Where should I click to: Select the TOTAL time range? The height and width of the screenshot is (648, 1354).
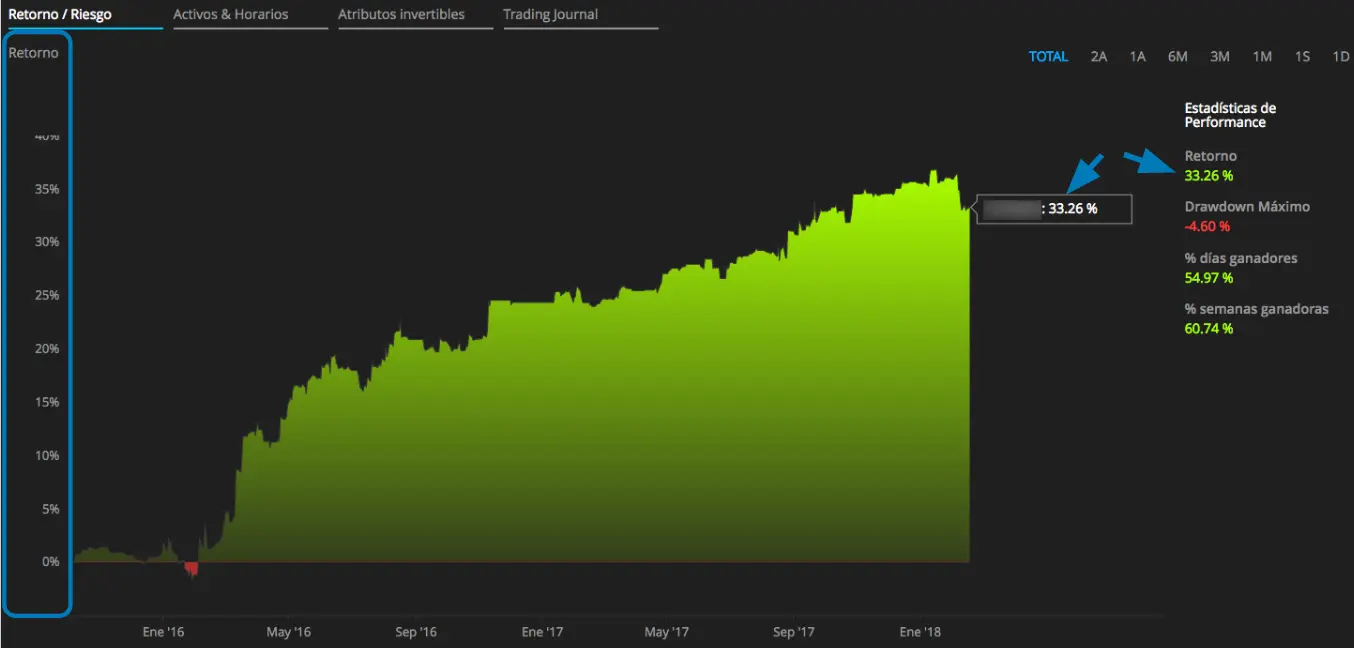[1048, 57]
